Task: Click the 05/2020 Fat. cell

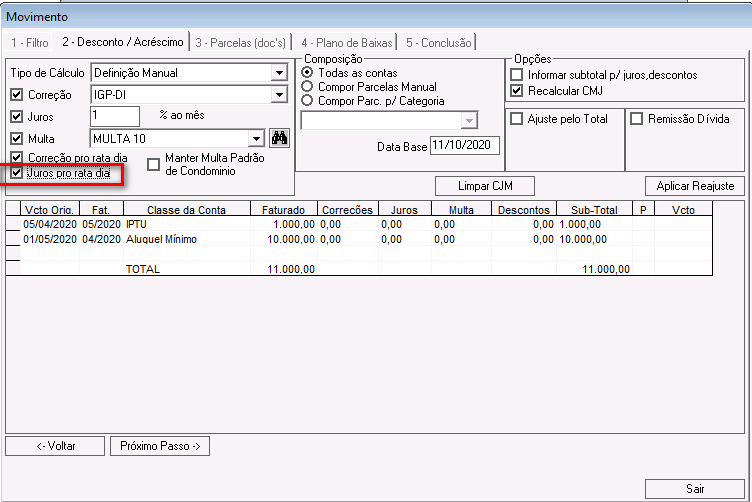Action: click(x=101, y=224)
